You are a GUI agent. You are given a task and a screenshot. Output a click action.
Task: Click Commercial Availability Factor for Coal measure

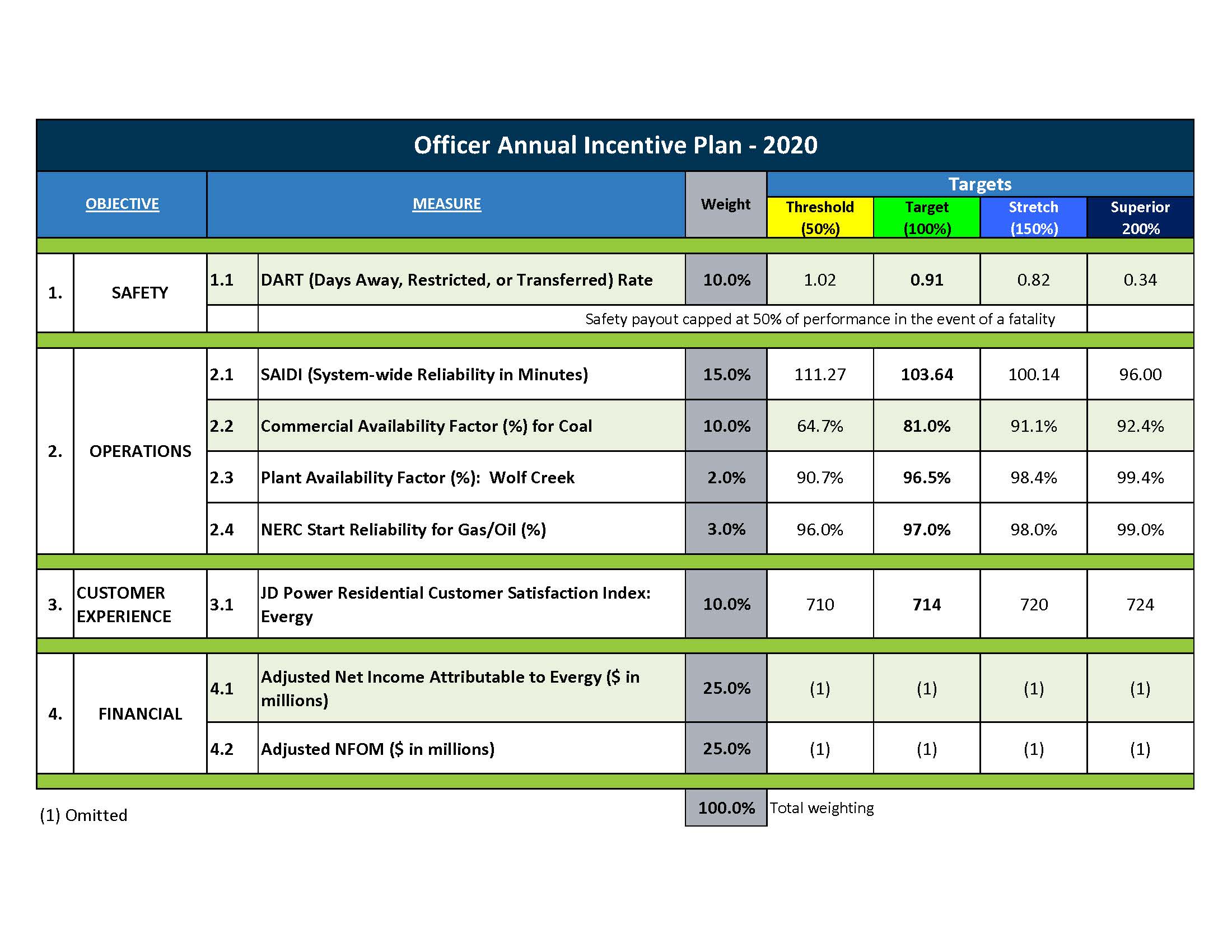[426, 426]
